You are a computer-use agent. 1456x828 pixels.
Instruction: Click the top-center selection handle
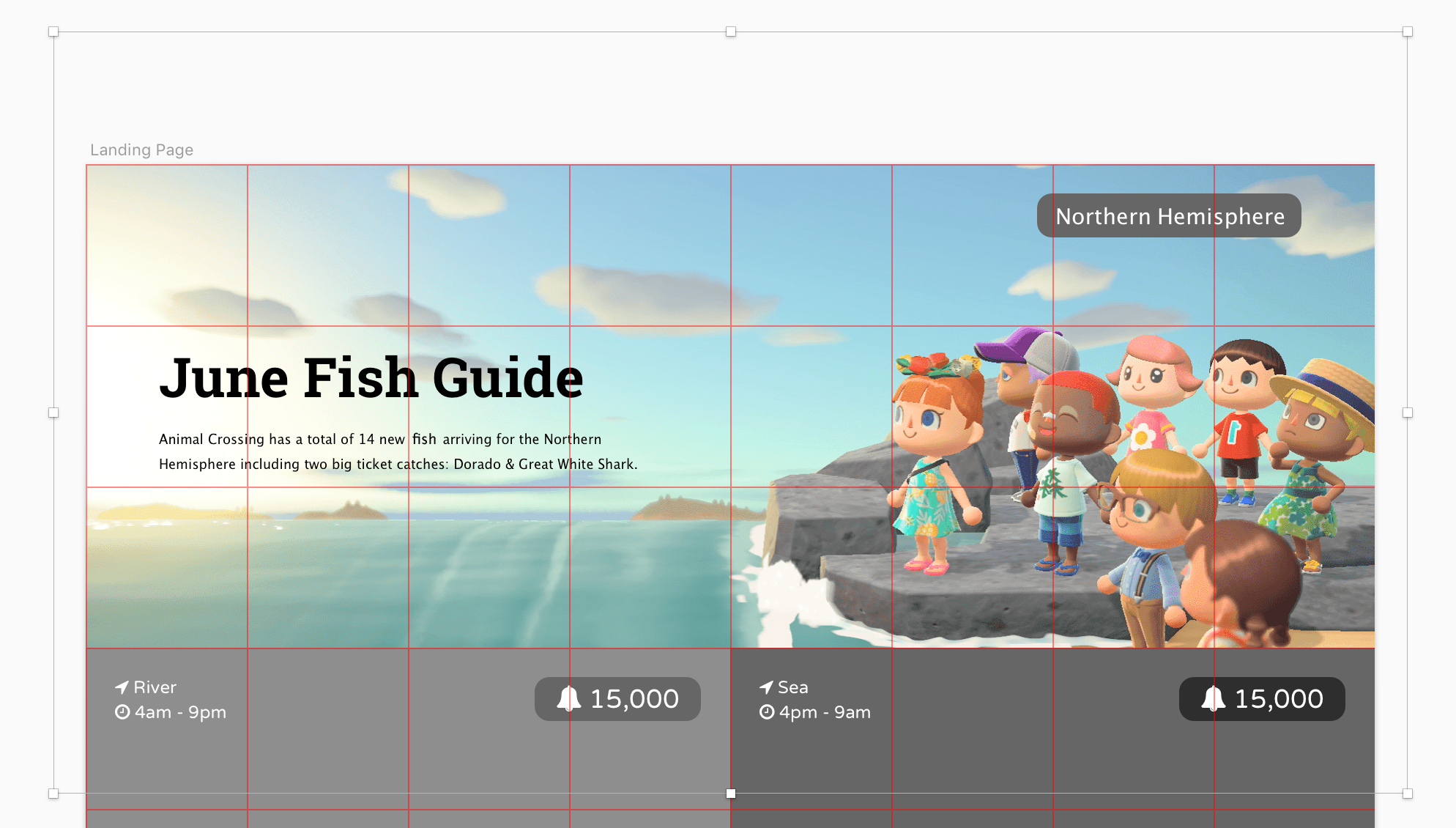[730, 32]
